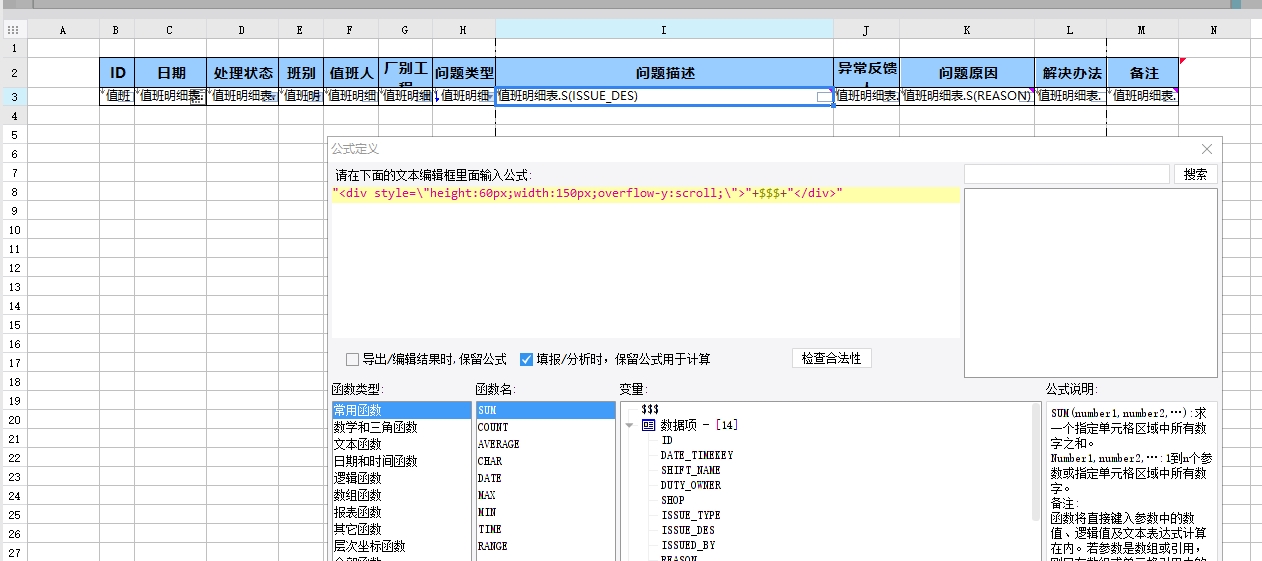1262x561 pixels.
Task: Click the 问题描述 header cell
Action: 665,73
